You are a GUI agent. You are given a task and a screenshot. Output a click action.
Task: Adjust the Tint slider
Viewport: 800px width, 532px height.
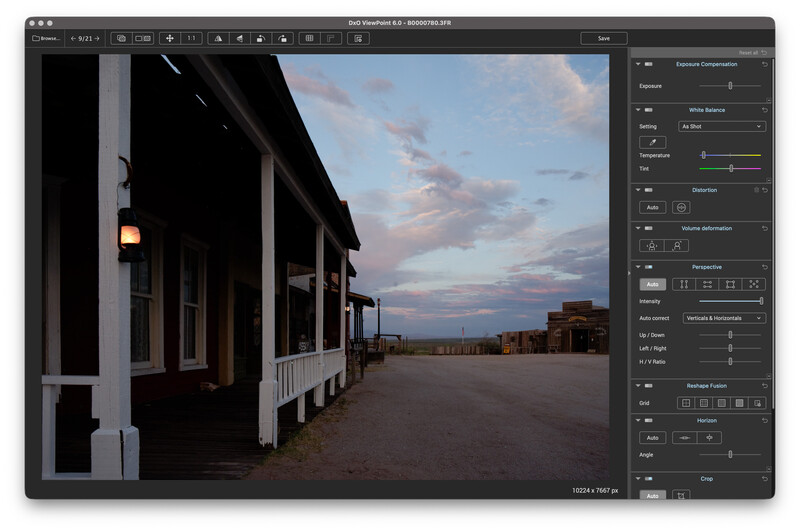[x=730, y=168]
